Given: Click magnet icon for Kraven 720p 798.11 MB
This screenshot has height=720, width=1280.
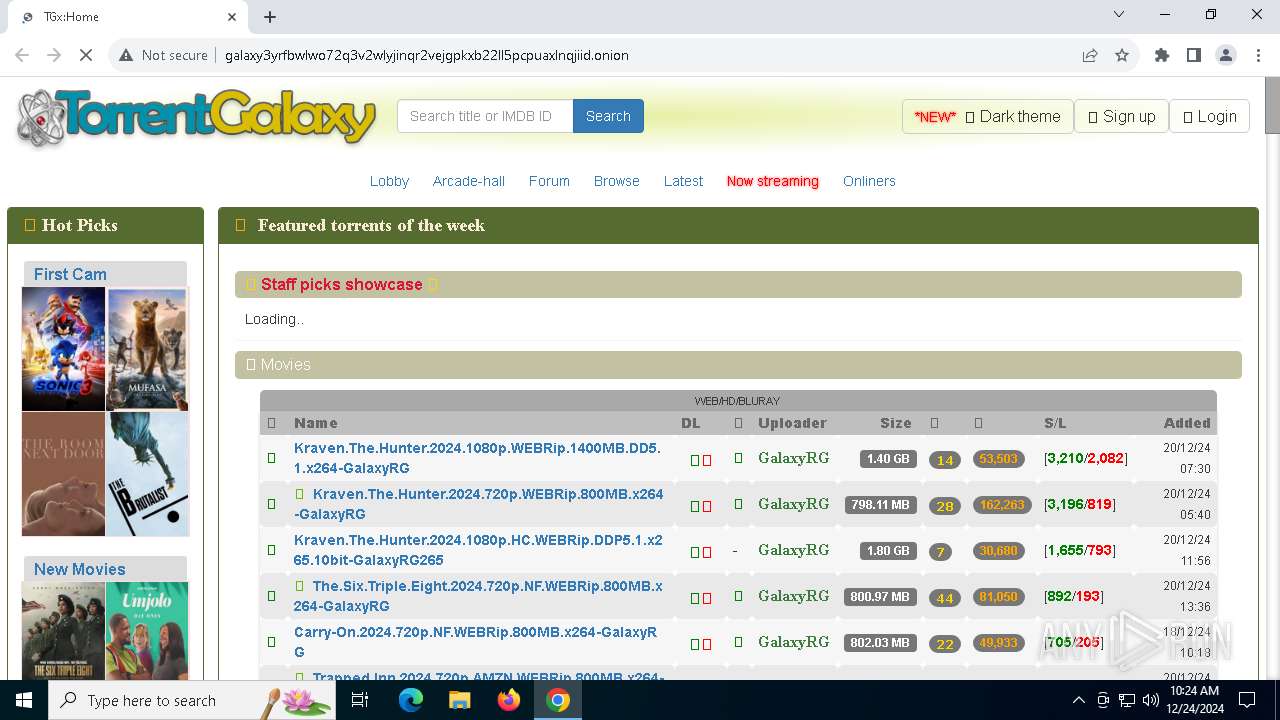Looking at the screenshot, I should [x=707, y=506].
